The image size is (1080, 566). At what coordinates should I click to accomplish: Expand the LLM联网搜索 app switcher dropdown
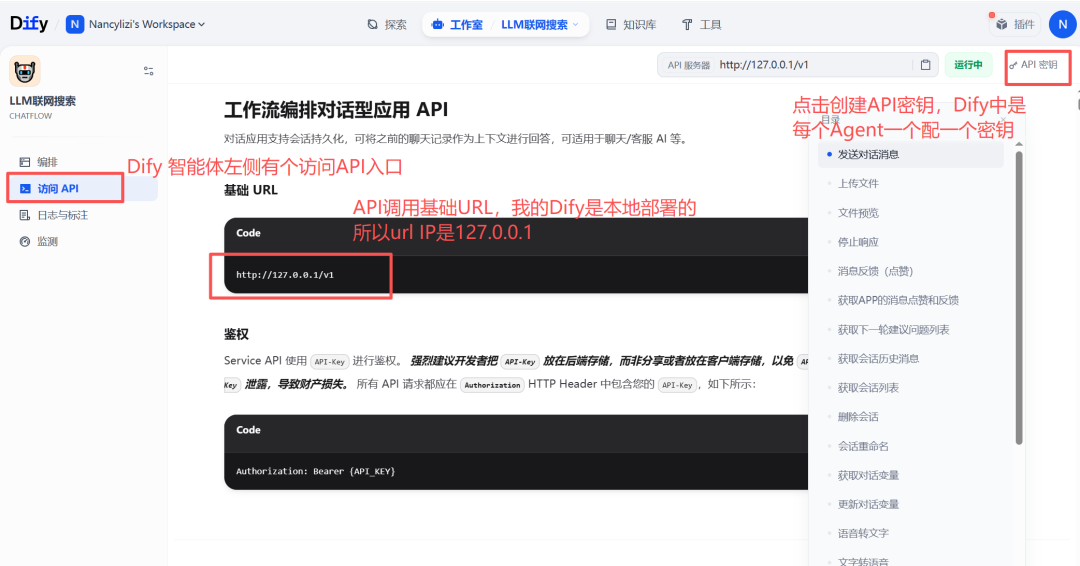pos(540,25)
